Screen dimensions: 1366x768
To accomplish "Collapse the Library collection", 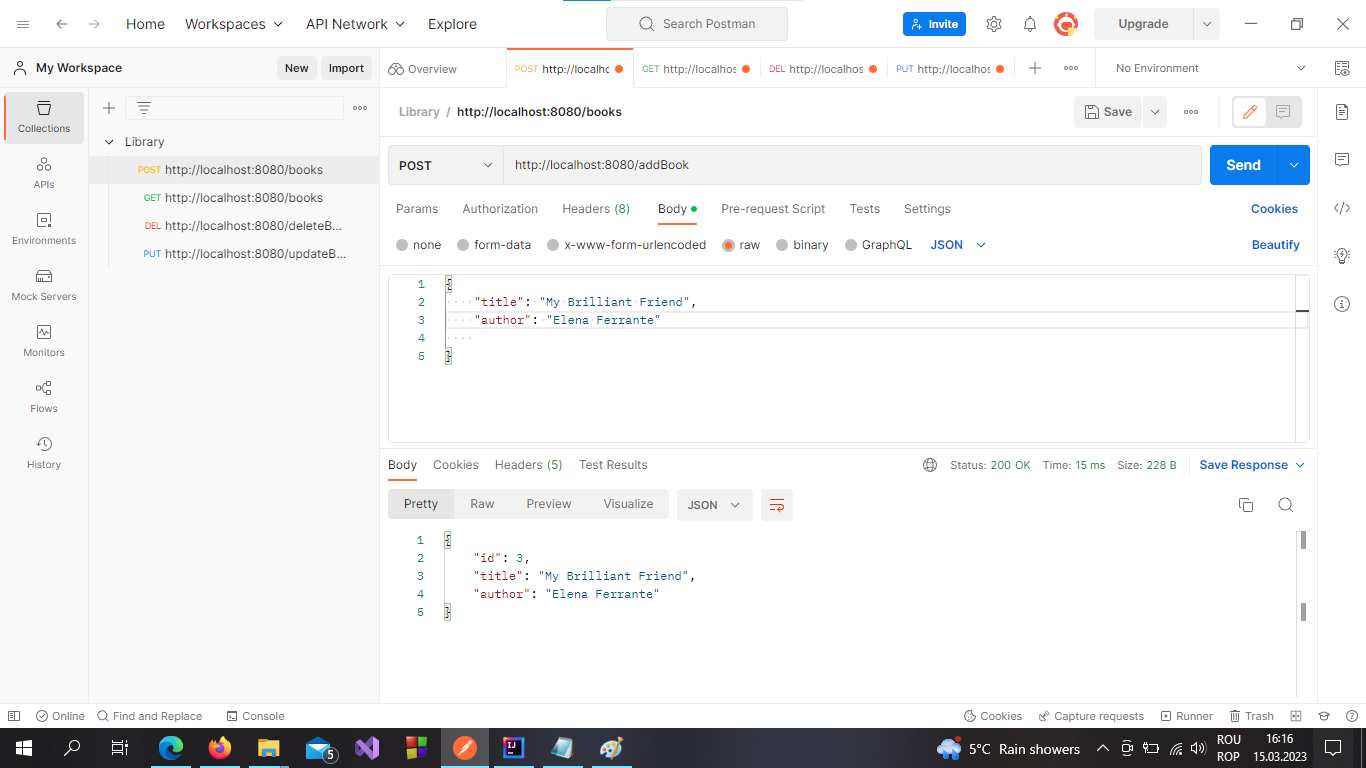I will point(109,142).
